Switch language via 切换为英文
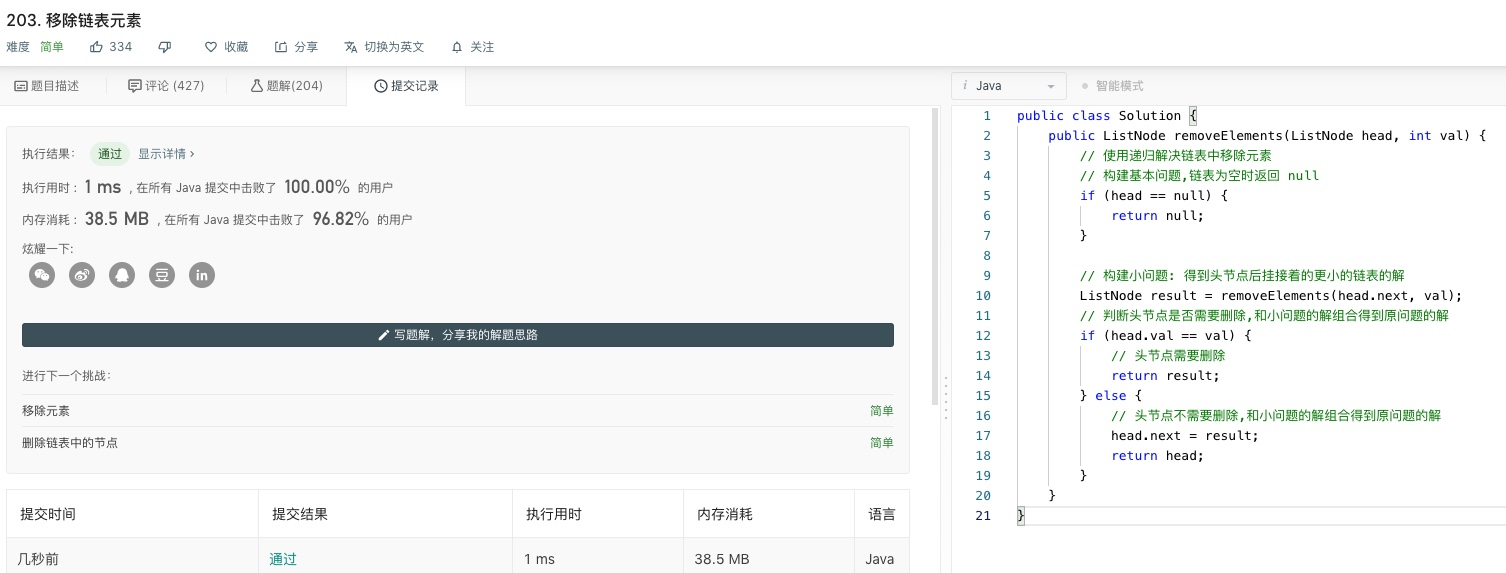The width and height of the screenshot is (1506, 573). [x=384, y=47]
